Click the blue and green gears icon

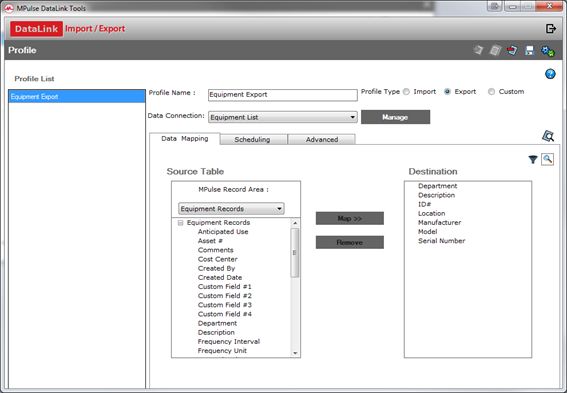click(547, 51)
